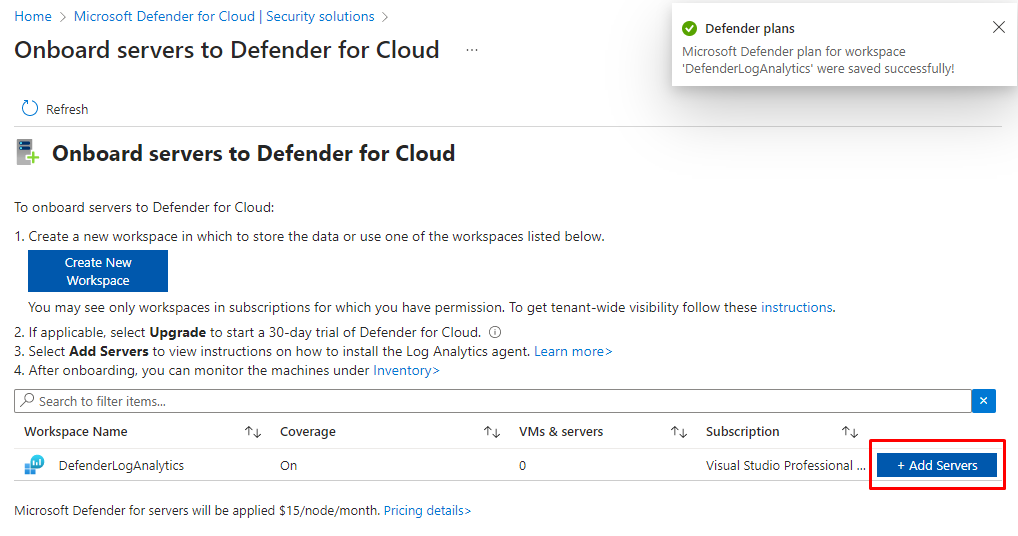Sort by Workspace Name column arrows

click(253, 432)
